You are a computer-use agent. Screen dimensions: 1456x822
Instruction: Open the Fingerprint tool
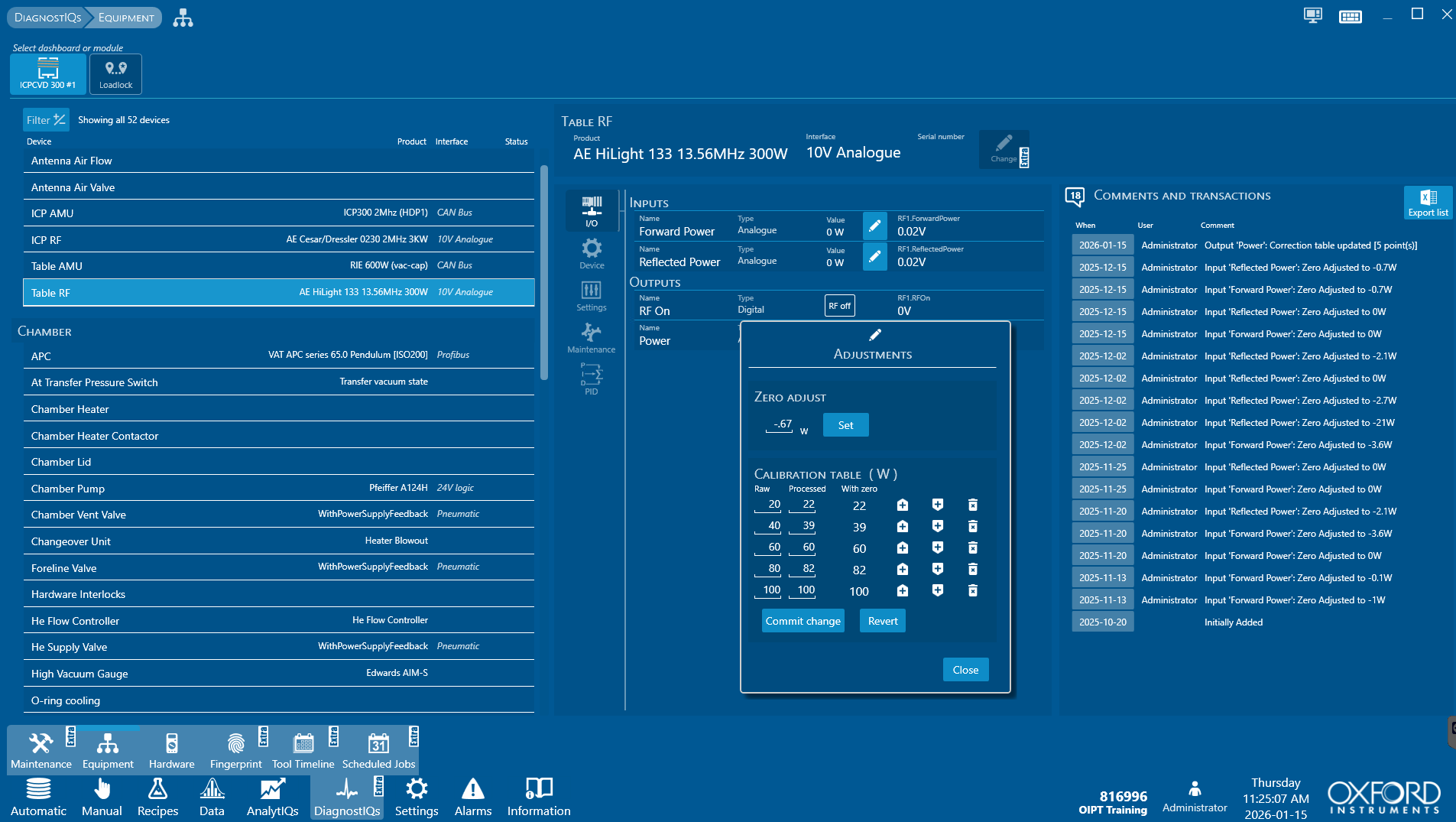pyautogui.click(x=235, y=749)
